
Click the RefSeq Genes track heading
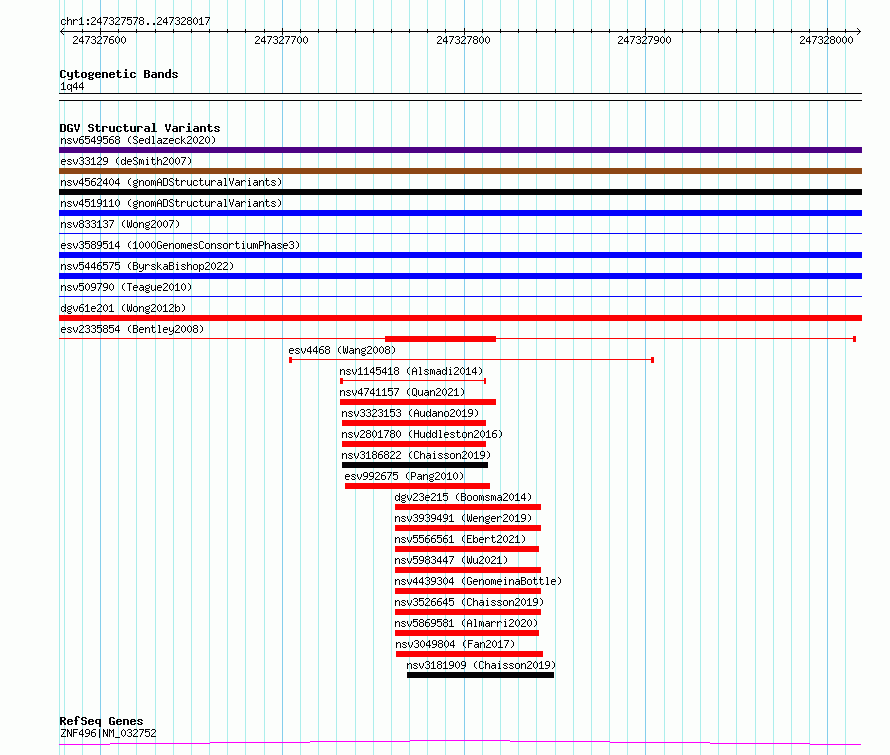click(x=101, y=721)
